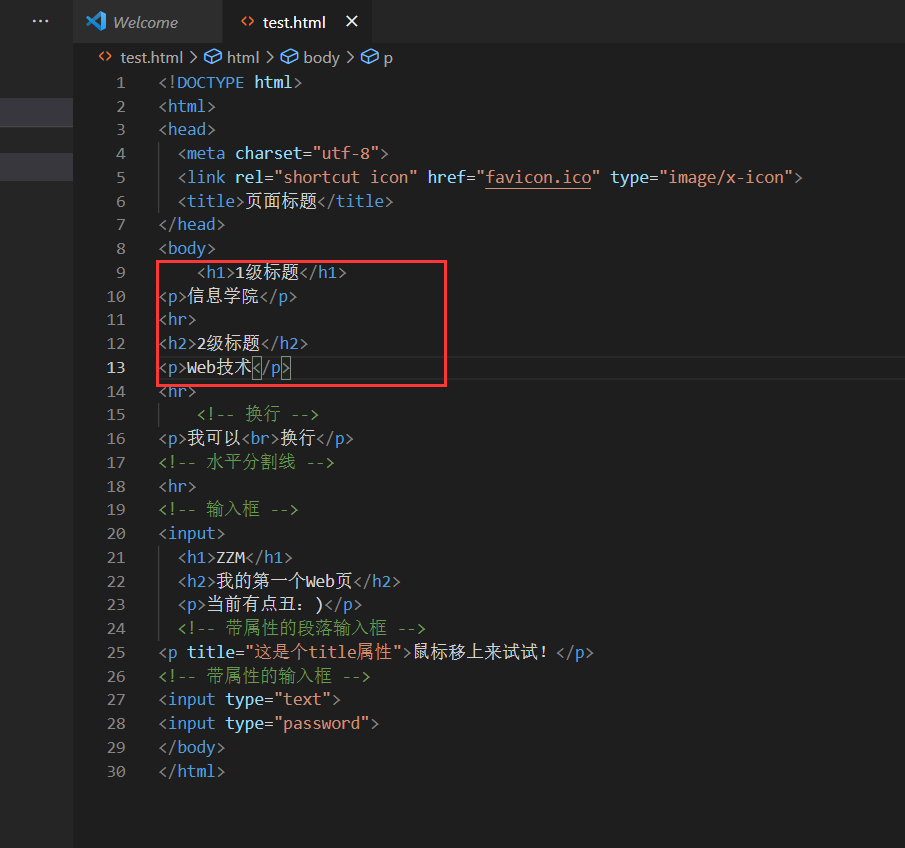Click the 我可以<br>换行 paragraph line
The height and width of the screenshot is (848, 905).
(256, 438)
